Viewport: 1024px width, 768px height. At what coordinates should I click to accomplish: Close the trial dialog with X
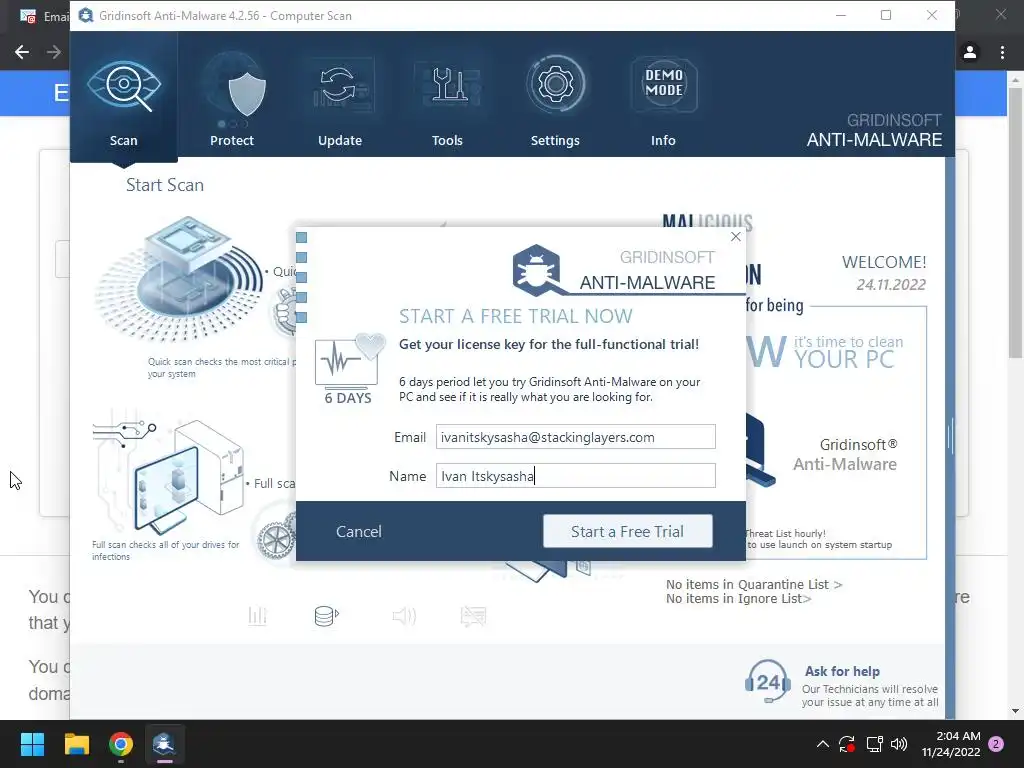736,236
